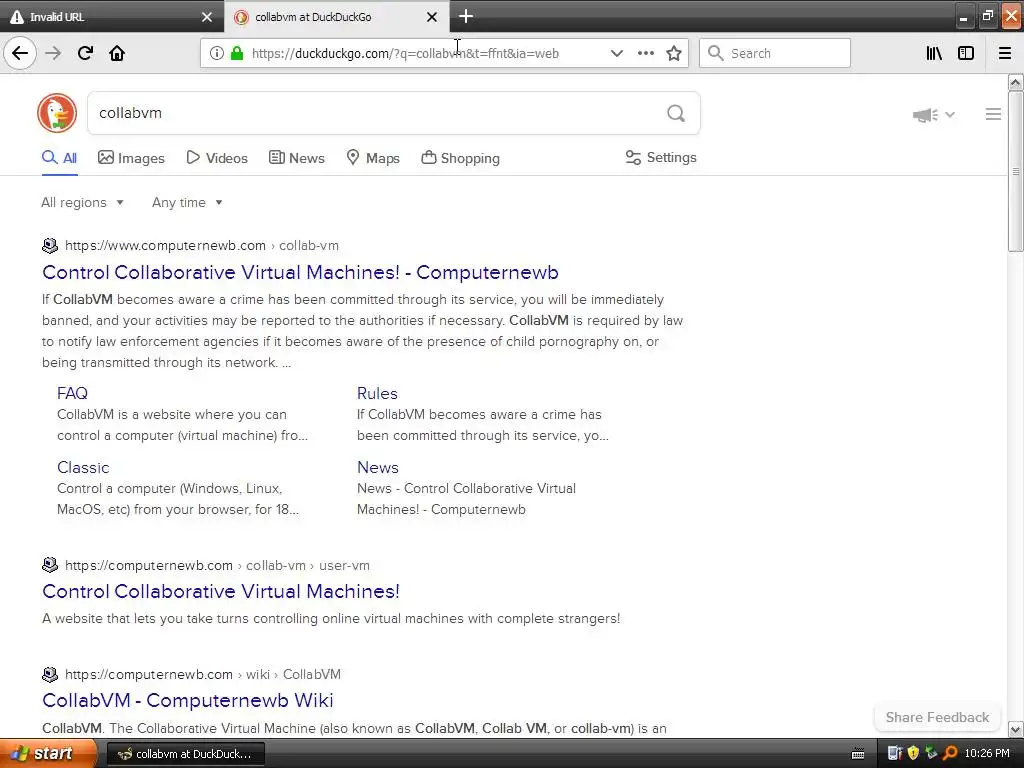
Task: Switch to News results tab
Action: point(296,158)
